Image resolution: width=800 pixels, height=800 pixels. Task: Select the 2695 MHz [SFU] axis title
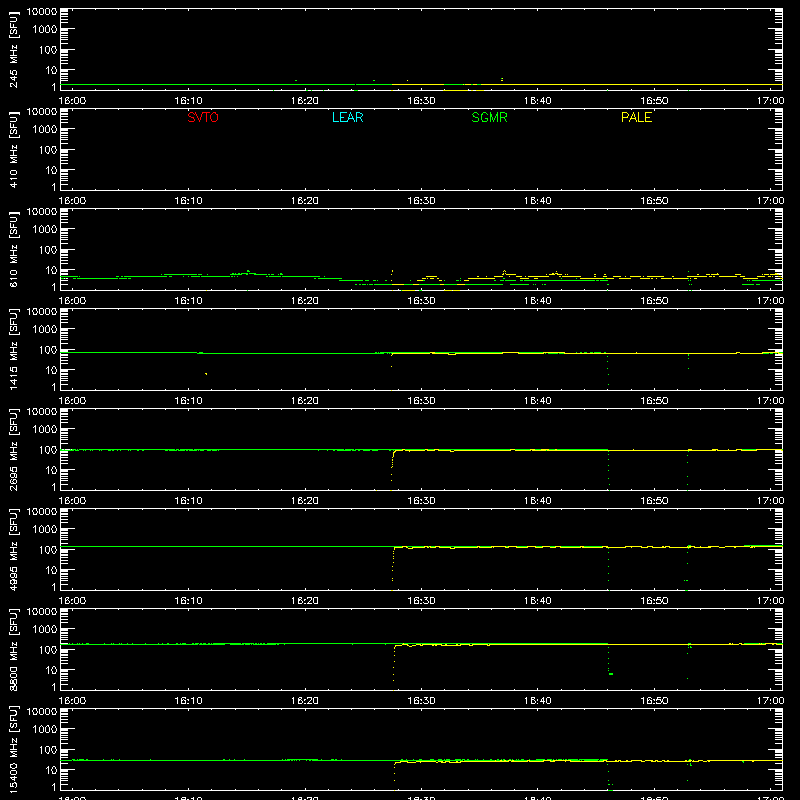[x=14, y=449]
